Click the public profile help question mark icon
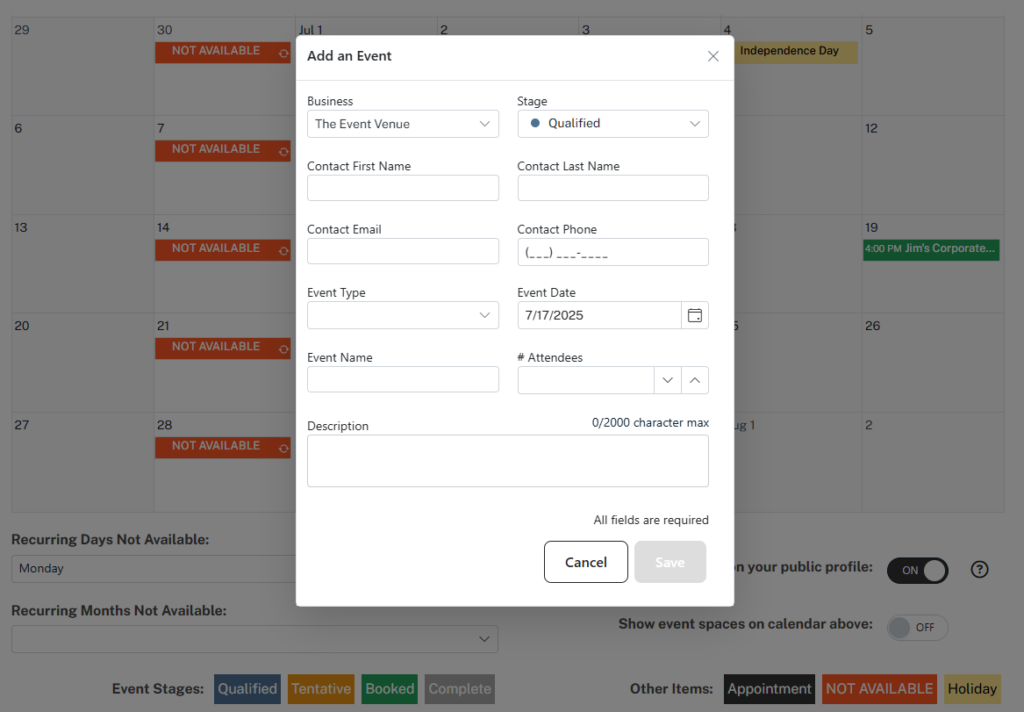This screenshot has height=712, width=1024. [980, 570]
